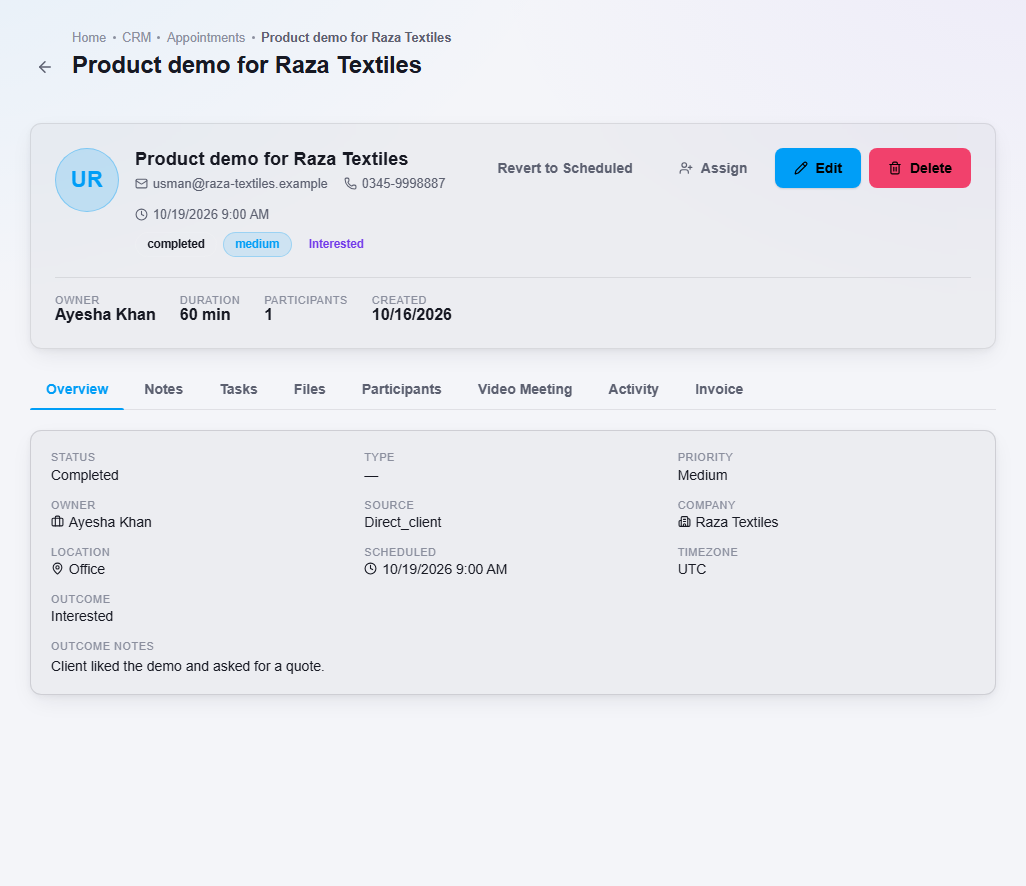Delete the appointment
The height and width of the screenshot is (886, 1026).
[920, 168]
